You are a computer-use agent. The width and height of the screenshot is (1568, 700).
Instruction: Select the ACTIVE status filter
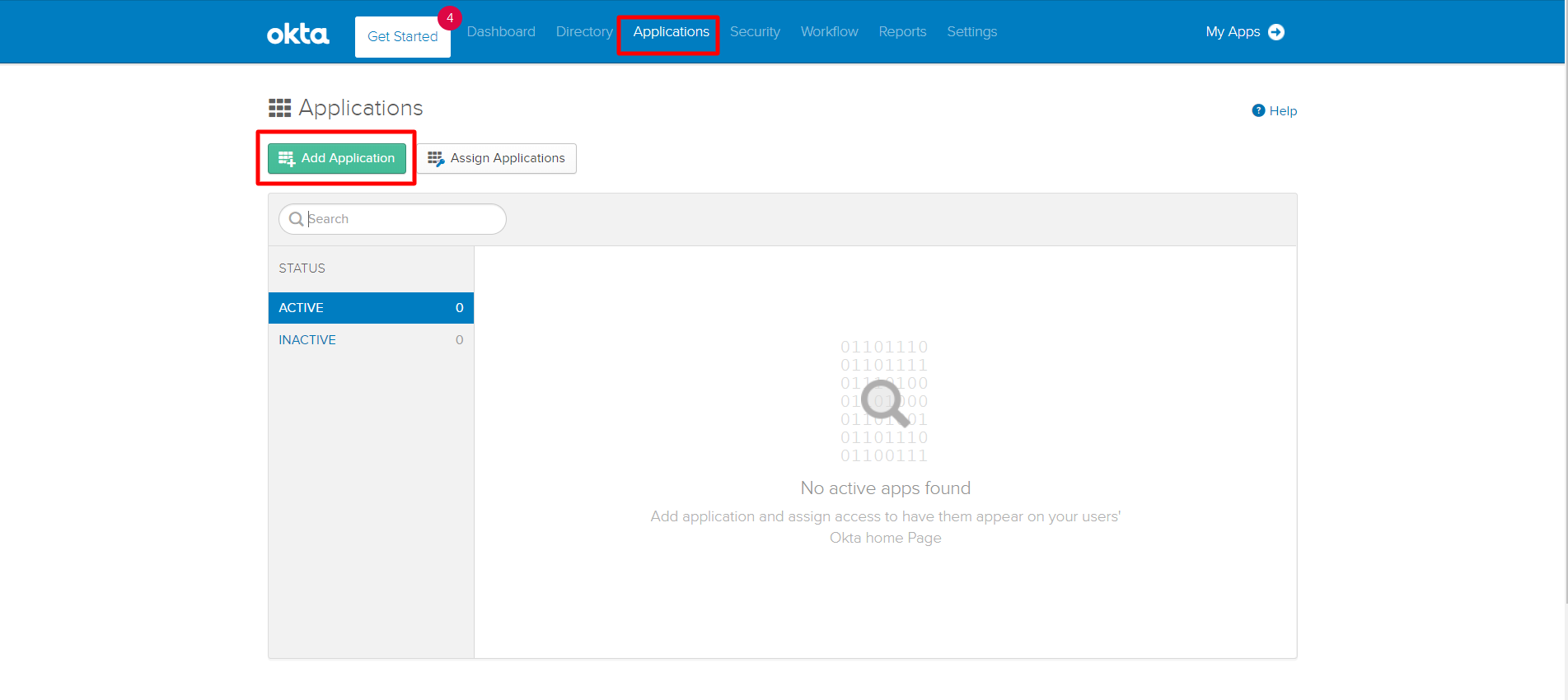(x=371, y=308)
